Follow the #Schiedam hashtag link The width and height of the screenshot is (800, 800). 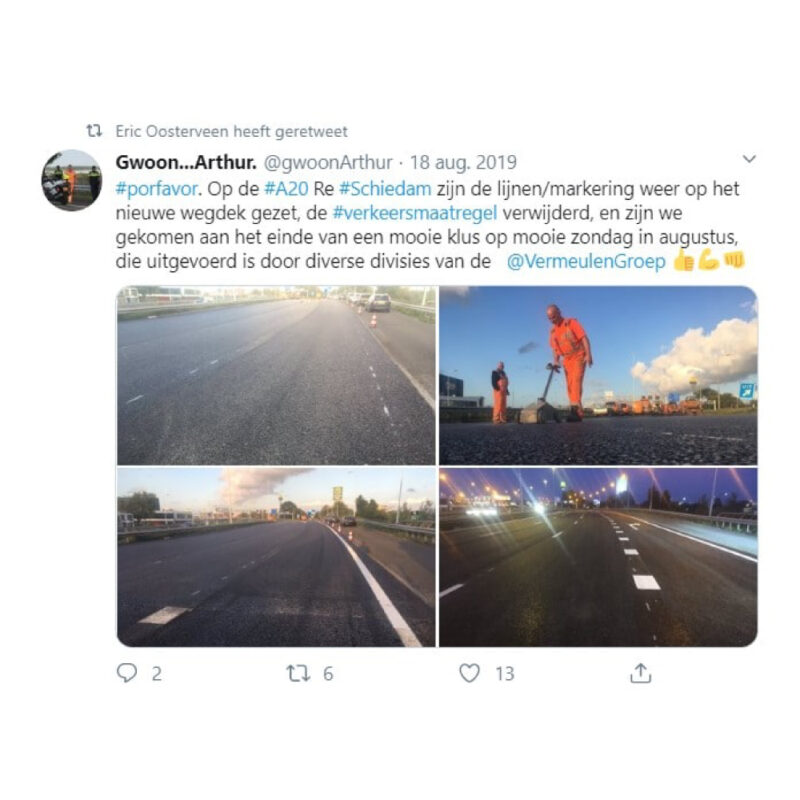point(385,189)
